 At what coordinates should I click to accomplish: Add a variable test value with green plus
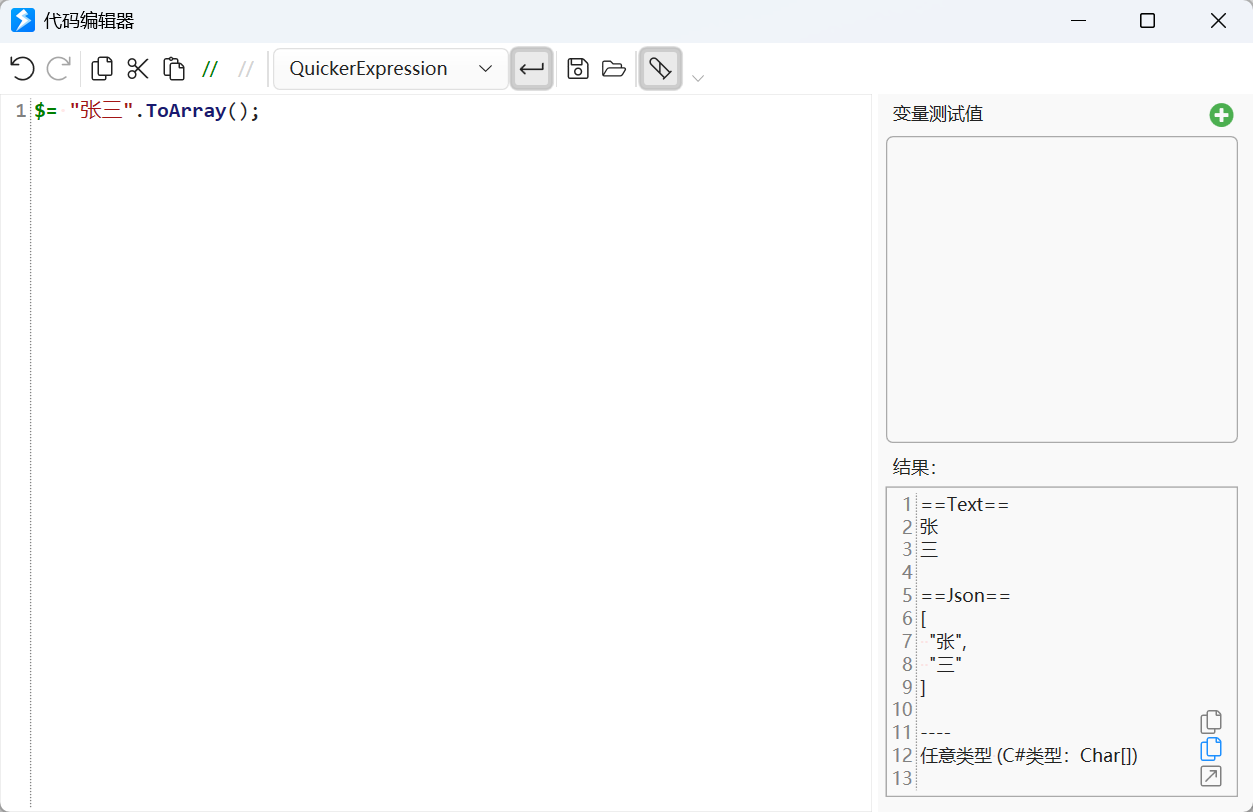click(1221, 115)
